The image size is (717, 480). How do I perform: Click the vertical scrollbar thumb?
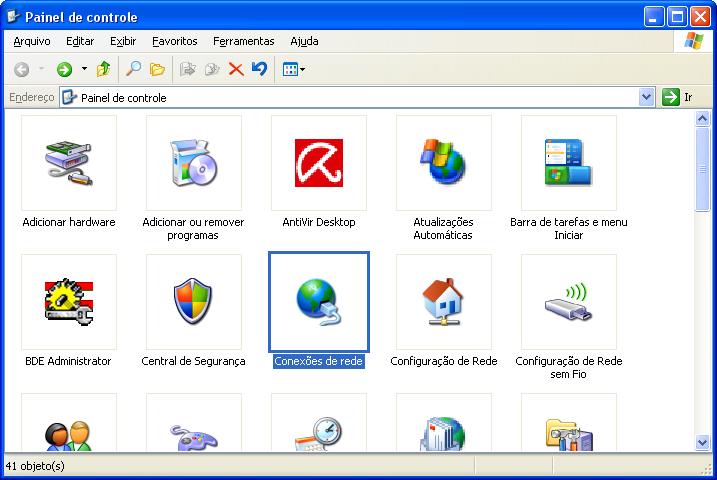pos(702,170)
